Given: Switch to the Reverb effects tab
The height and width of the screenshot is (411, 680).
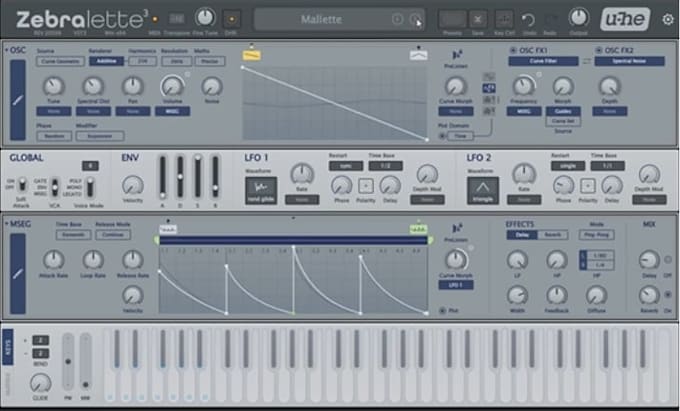Looking at the screenshot, I should [552, 235].
